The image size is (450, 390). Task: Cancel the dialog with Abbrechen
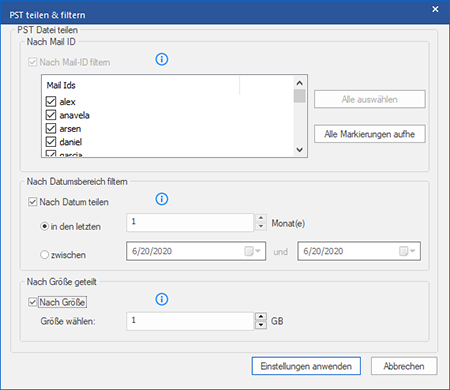[x=404, y=366]
